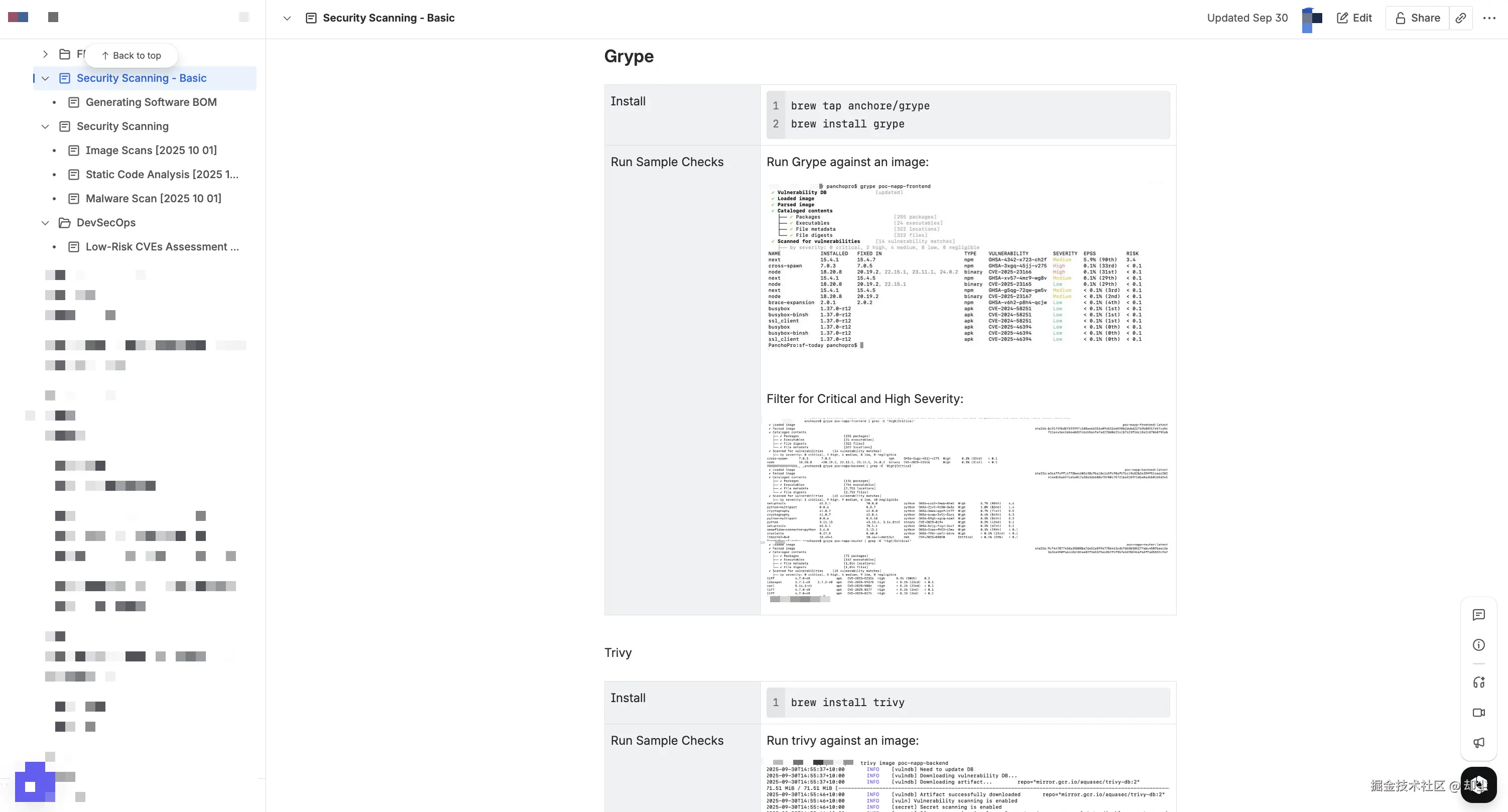Collapse the Security Scanning parent page

pos(45,126)
